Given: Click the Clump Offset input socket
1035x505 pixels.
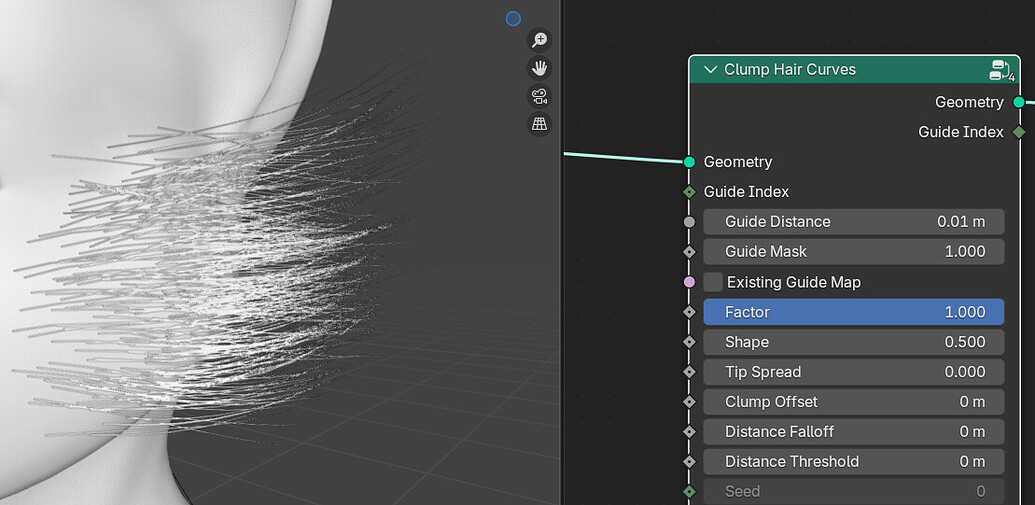Looking at the screenshot, I should [x=690, y=402].
